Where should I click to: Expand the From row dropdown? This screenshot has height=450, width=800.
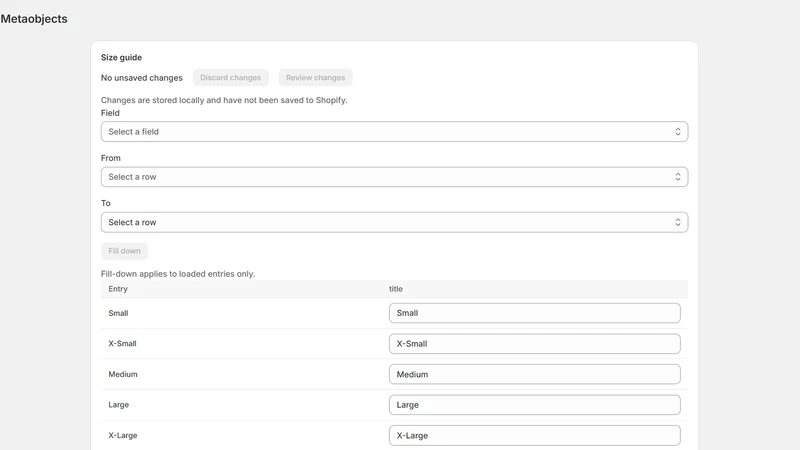394,177
